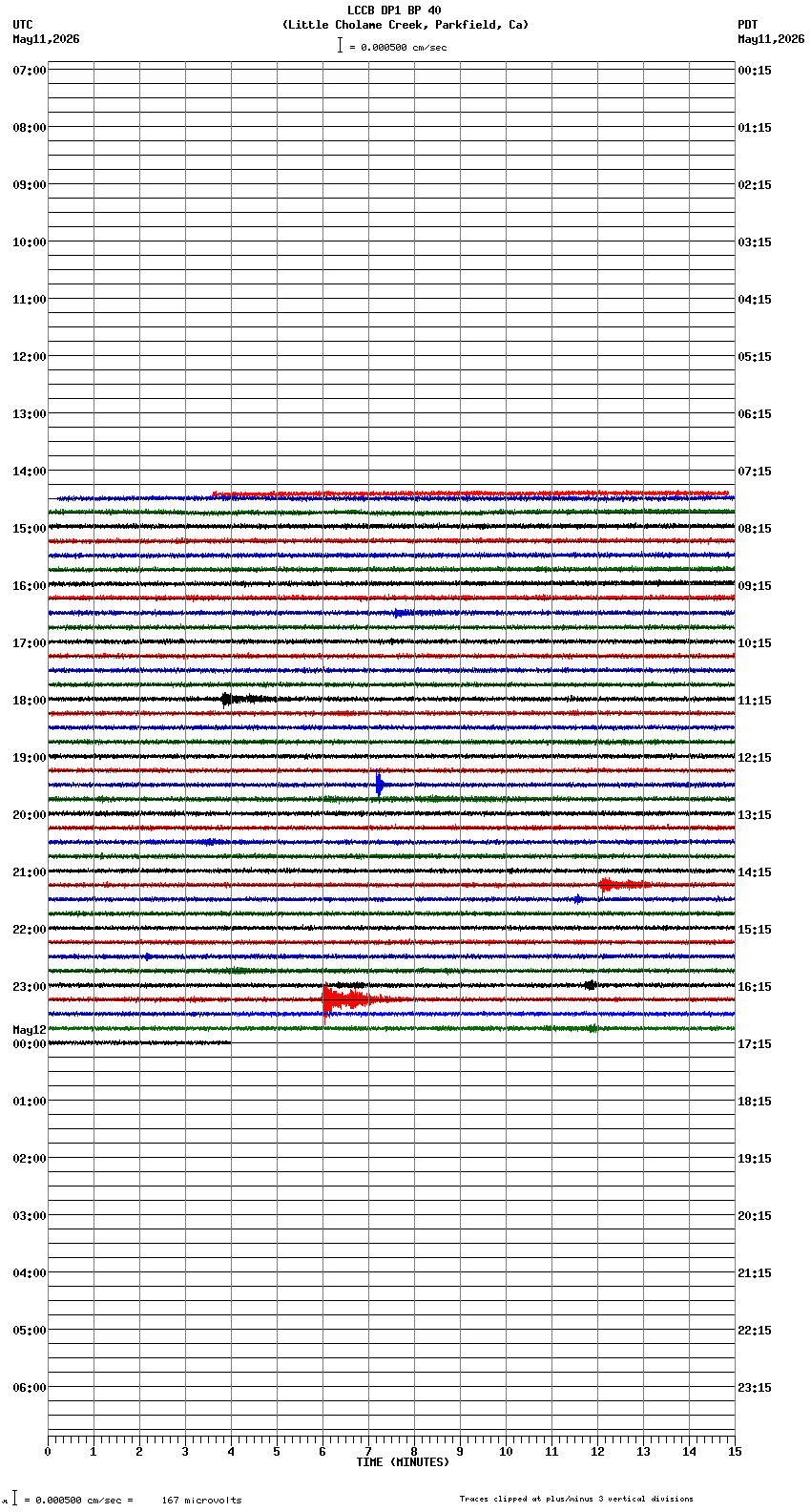
Task: Click the '14:15' PDT row label
Action: [755, 872]
